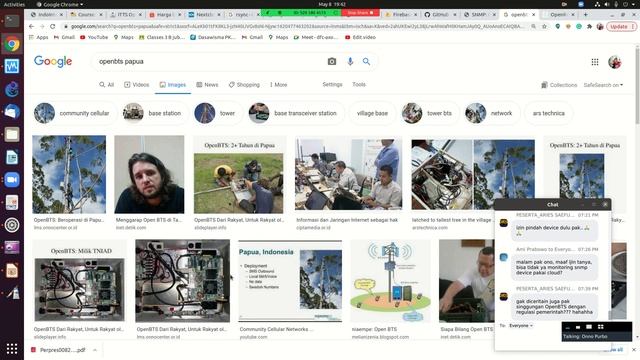Image resolution: width=640 pixels, height=360 pixels.
Task: Expand SafeSearch on dropdown
Action: pos(603,85)
